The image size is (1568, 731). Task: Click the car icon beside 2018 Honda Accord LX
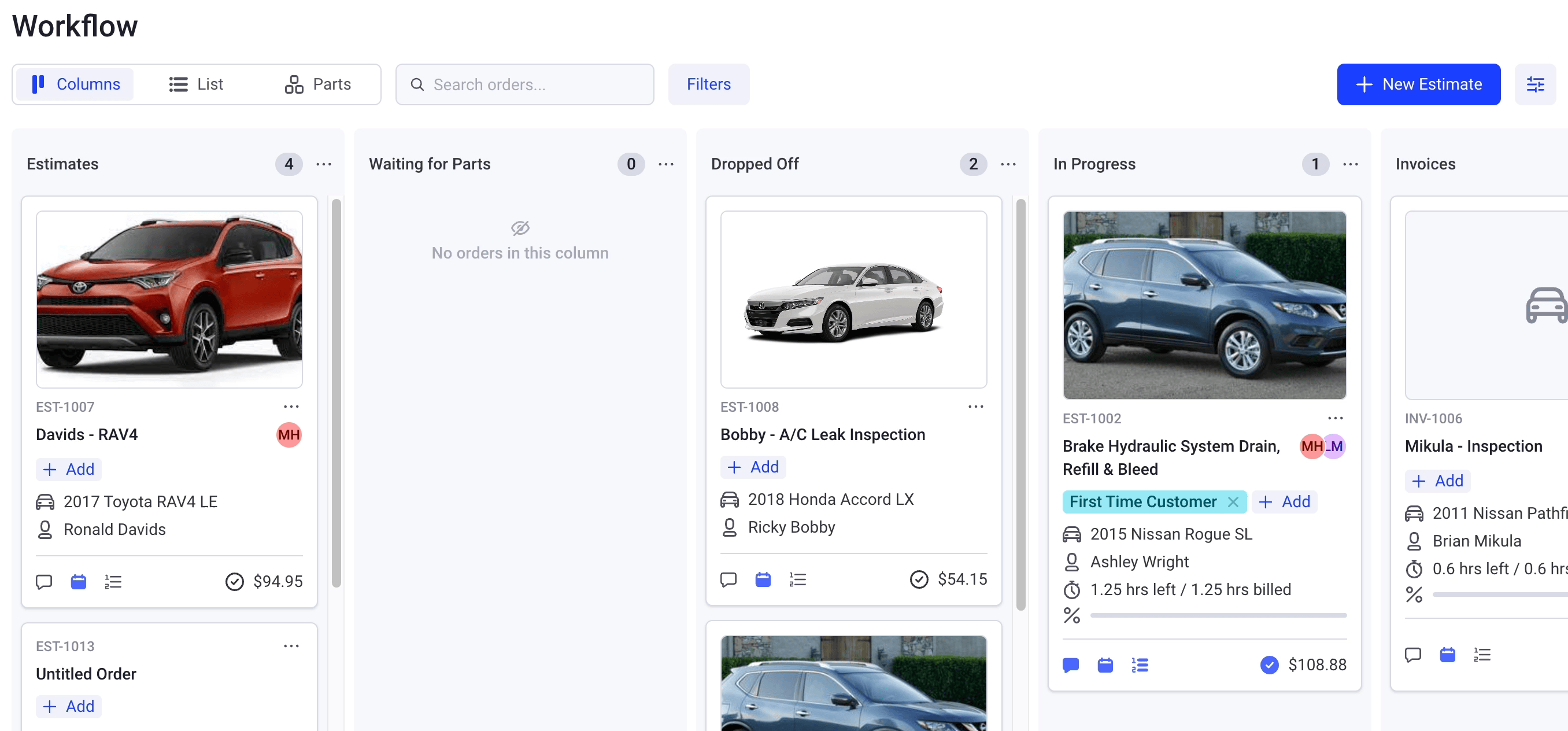[x=729, y=499]
